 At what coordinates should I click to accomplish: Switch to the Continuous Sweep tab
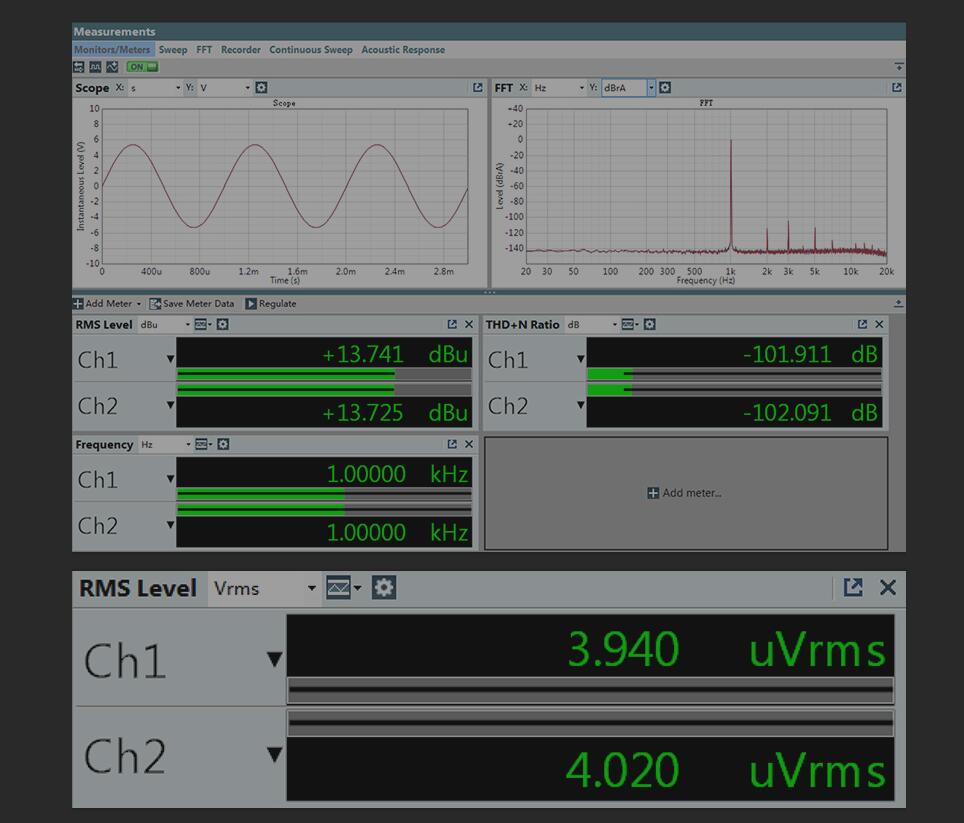coord(310,49)
